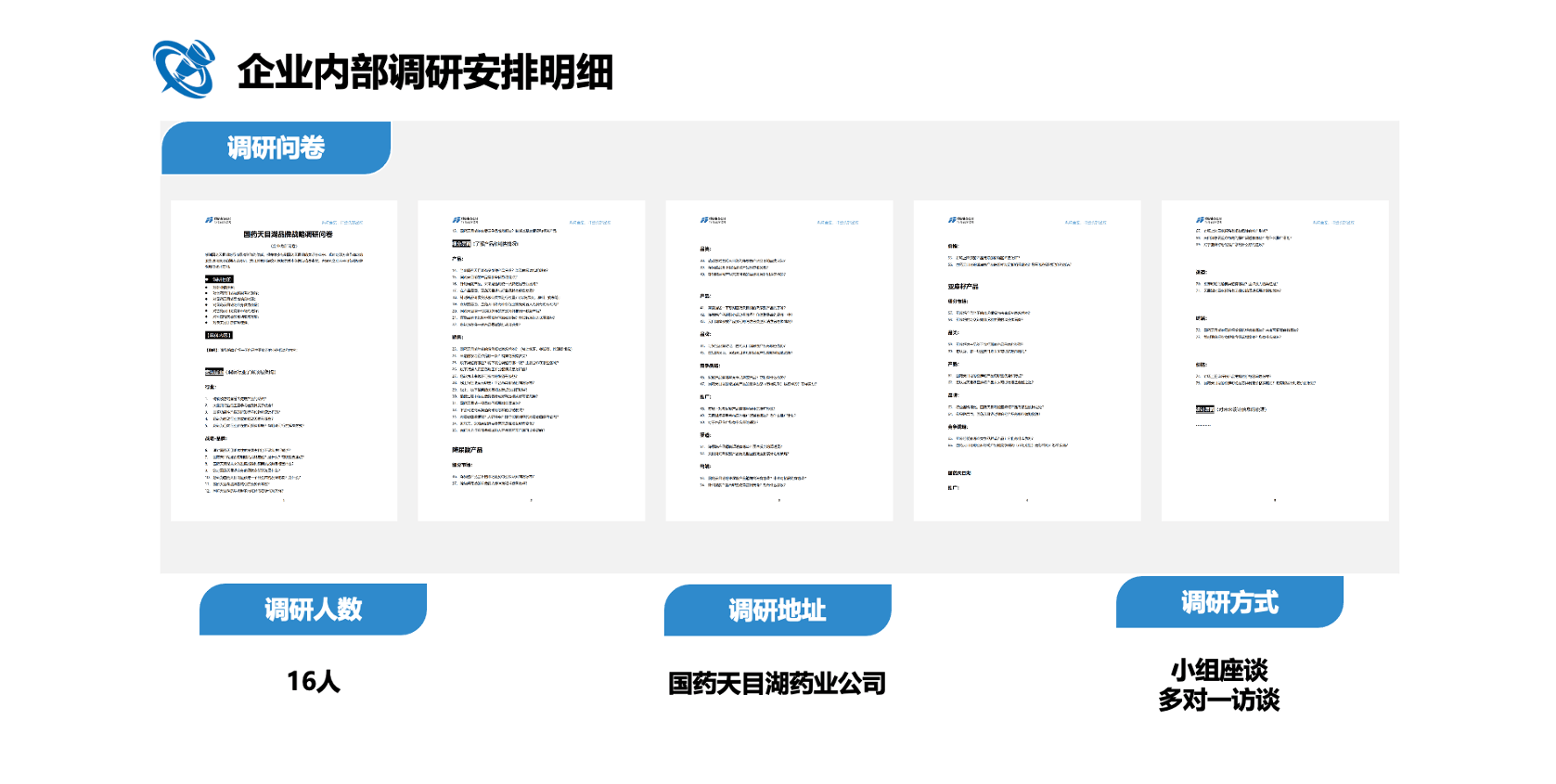The width and height of the screenshot is (1556, 784).
Task: Click the blue logo beside the slide title
Action: point(184,69)
